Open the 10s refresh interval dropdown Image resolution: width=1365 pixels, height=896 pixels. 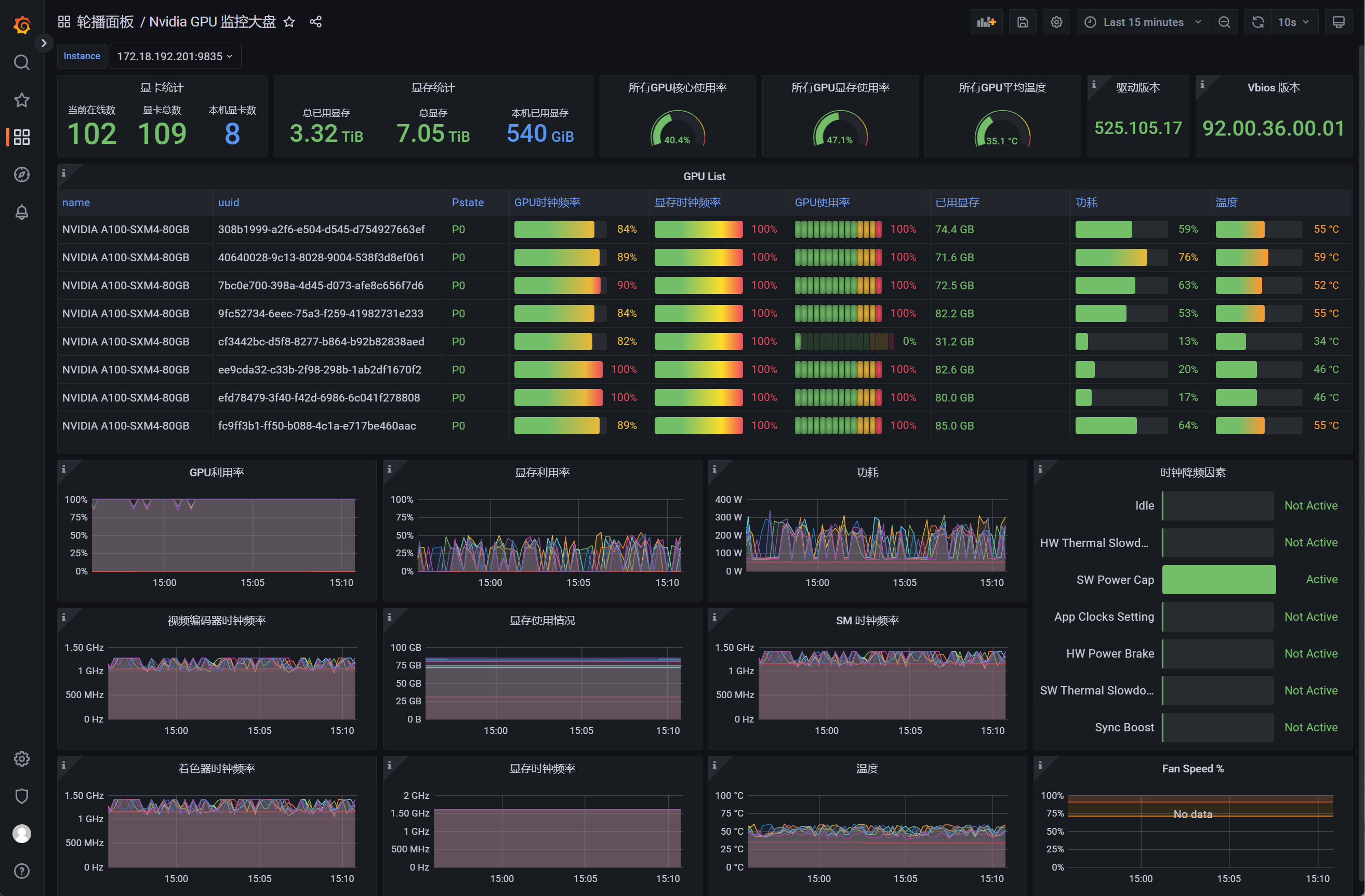(1294, 22)
